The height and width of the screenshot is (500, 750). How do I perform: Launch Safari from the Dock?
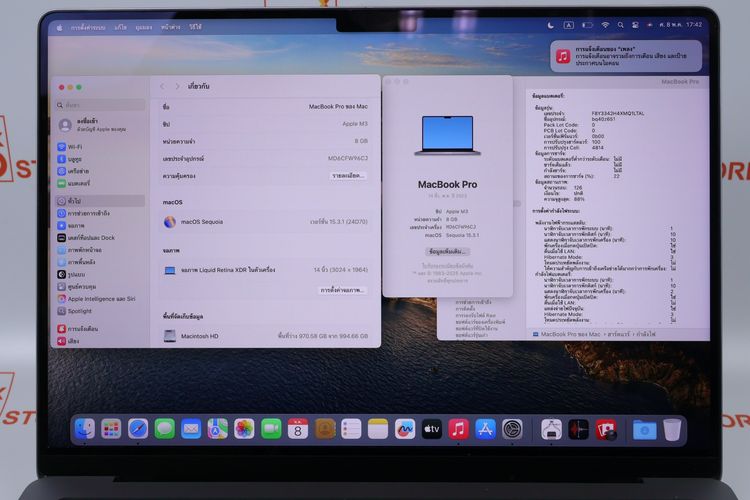[138, 429]
